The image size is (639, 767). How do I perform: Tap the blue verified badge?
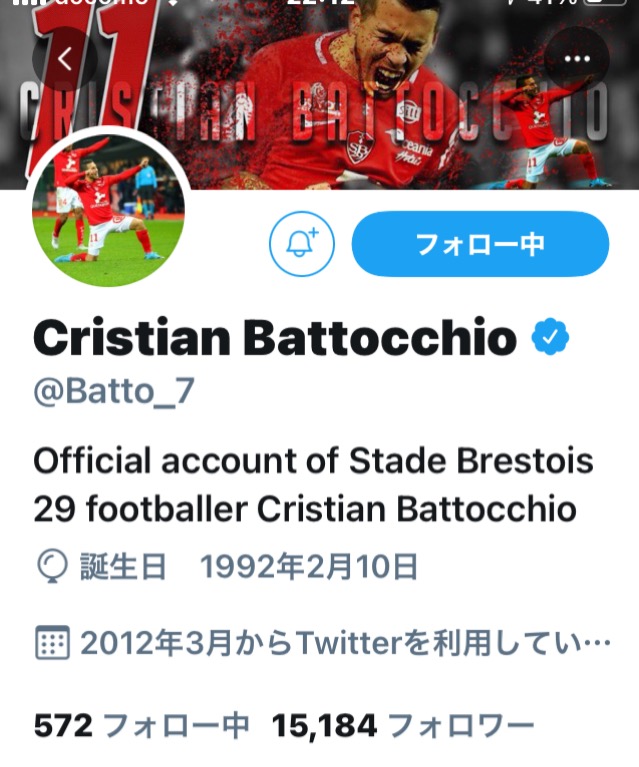[x=550, y=337]
